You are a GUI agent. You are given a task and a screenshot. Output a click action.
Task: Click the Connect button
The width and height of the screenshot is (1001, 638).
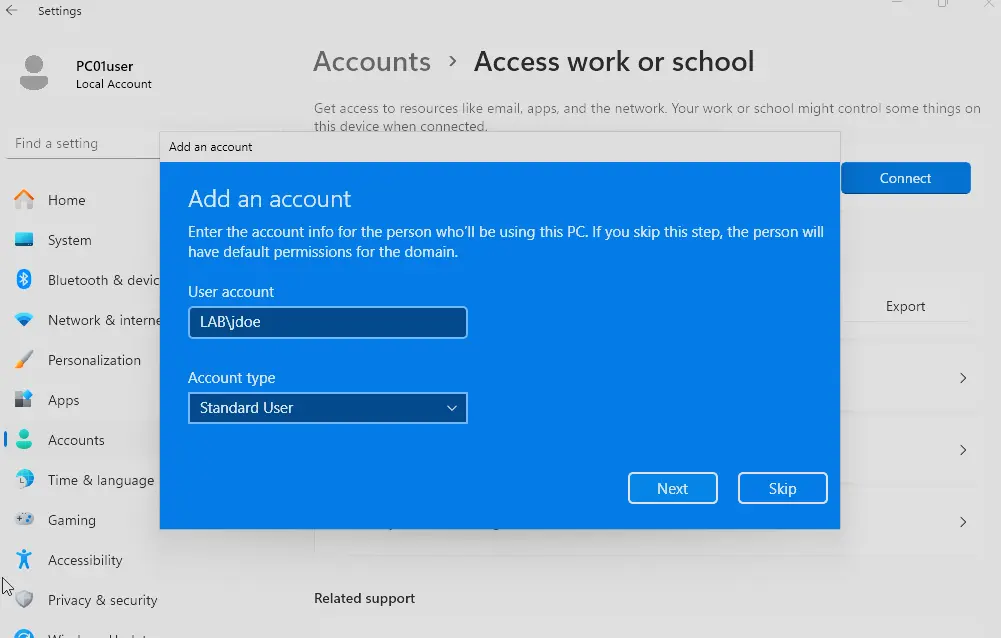tap(906, 178)
